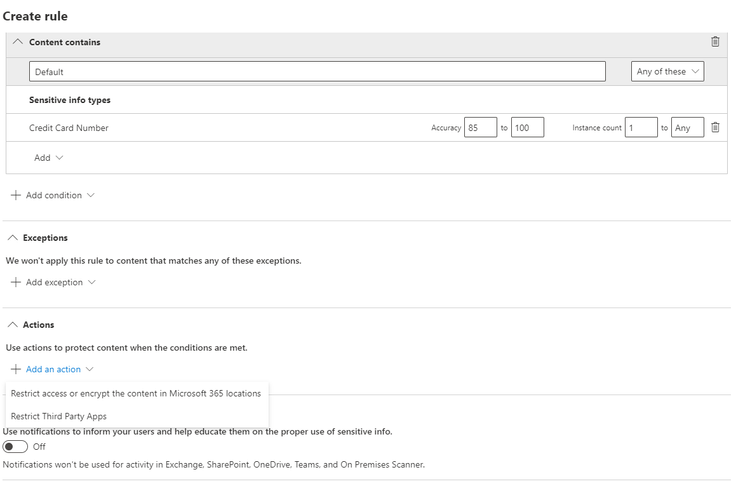Image resolution: width=750 pixels, height=481 pixels.
Task: Collapse the Exceptions section
Action: click(13, 238)
